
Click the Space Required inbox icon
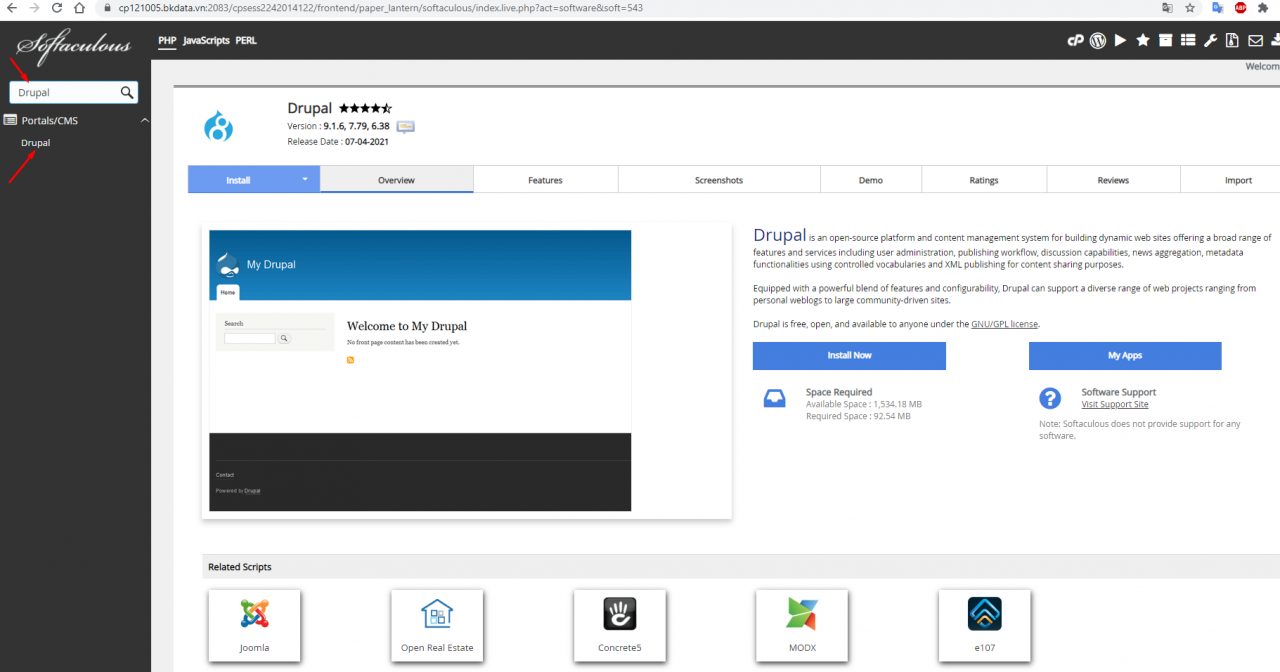[774, 398]
